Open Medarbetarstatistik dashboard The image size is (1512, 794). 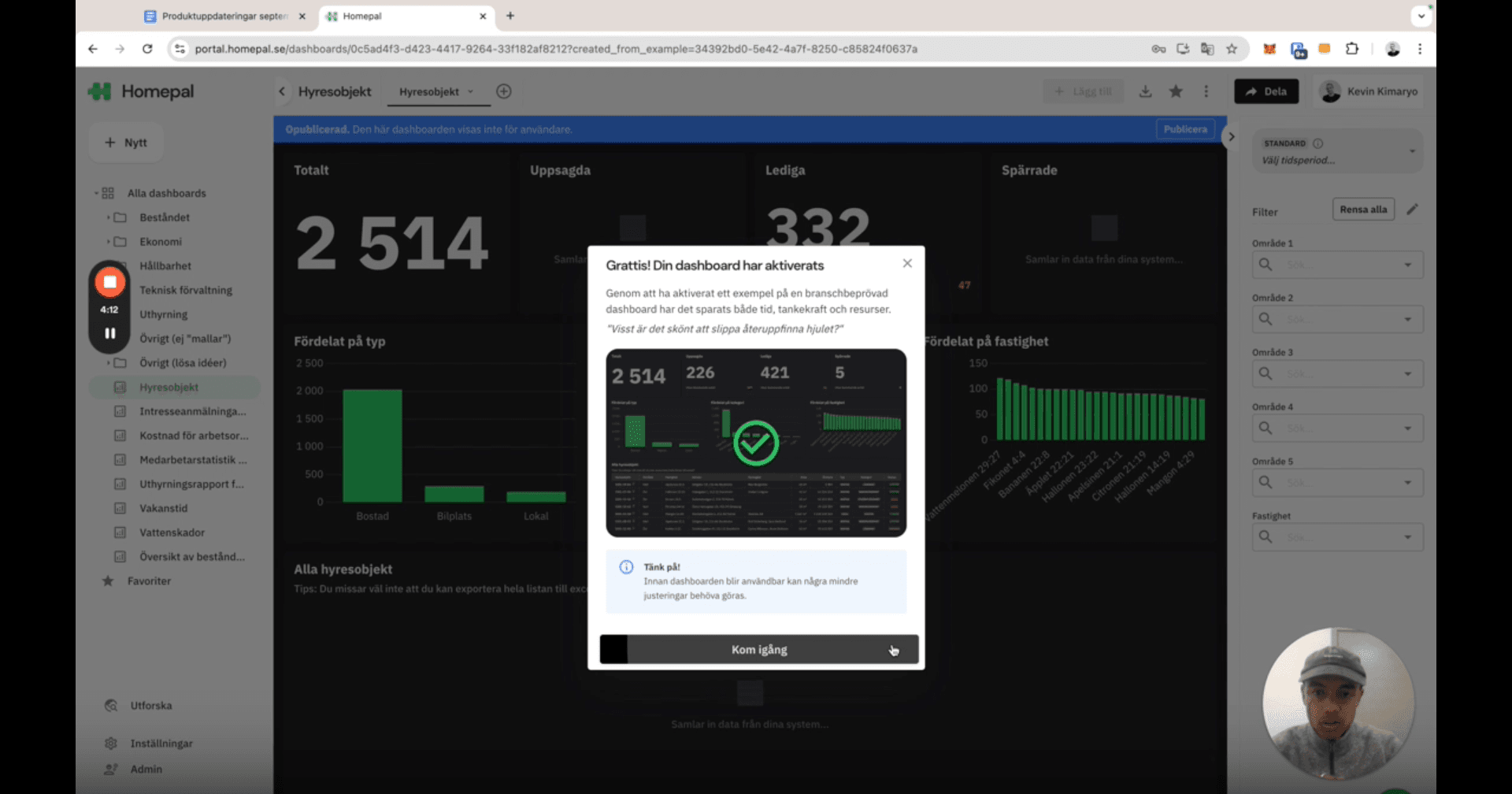tap(193, 460)
